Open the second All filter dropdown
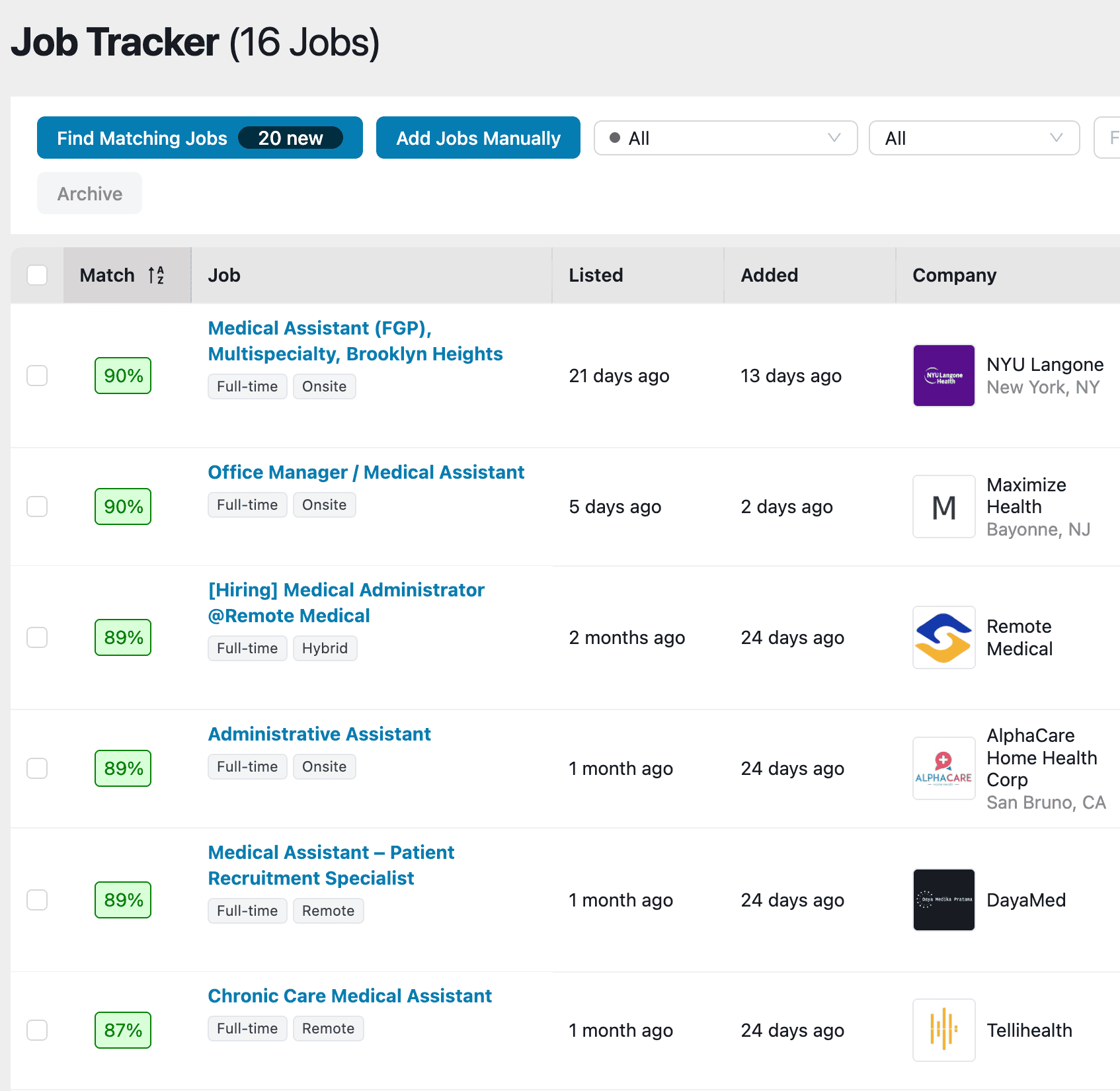 [974, 138]
